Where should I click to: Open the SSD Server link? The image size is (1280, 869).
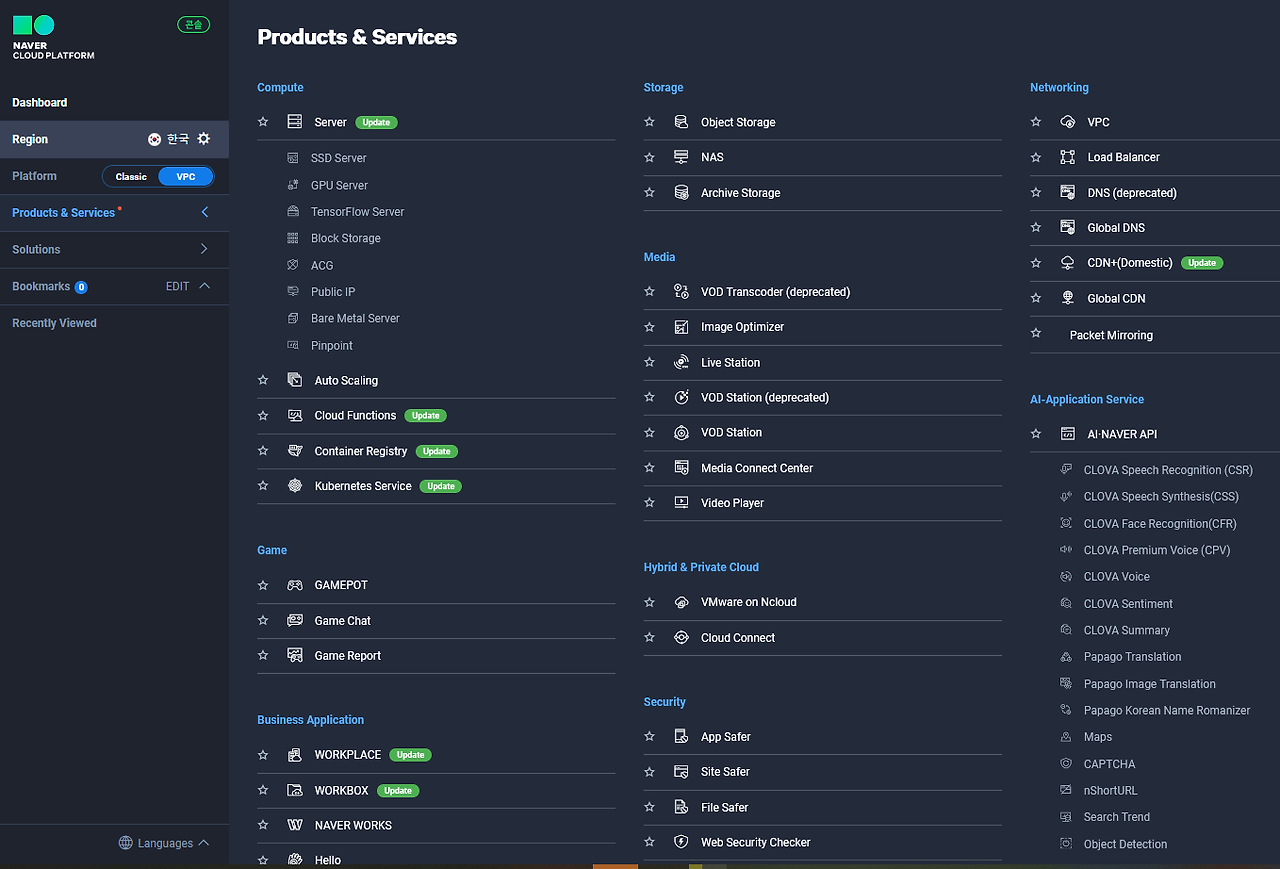(338, 158)
